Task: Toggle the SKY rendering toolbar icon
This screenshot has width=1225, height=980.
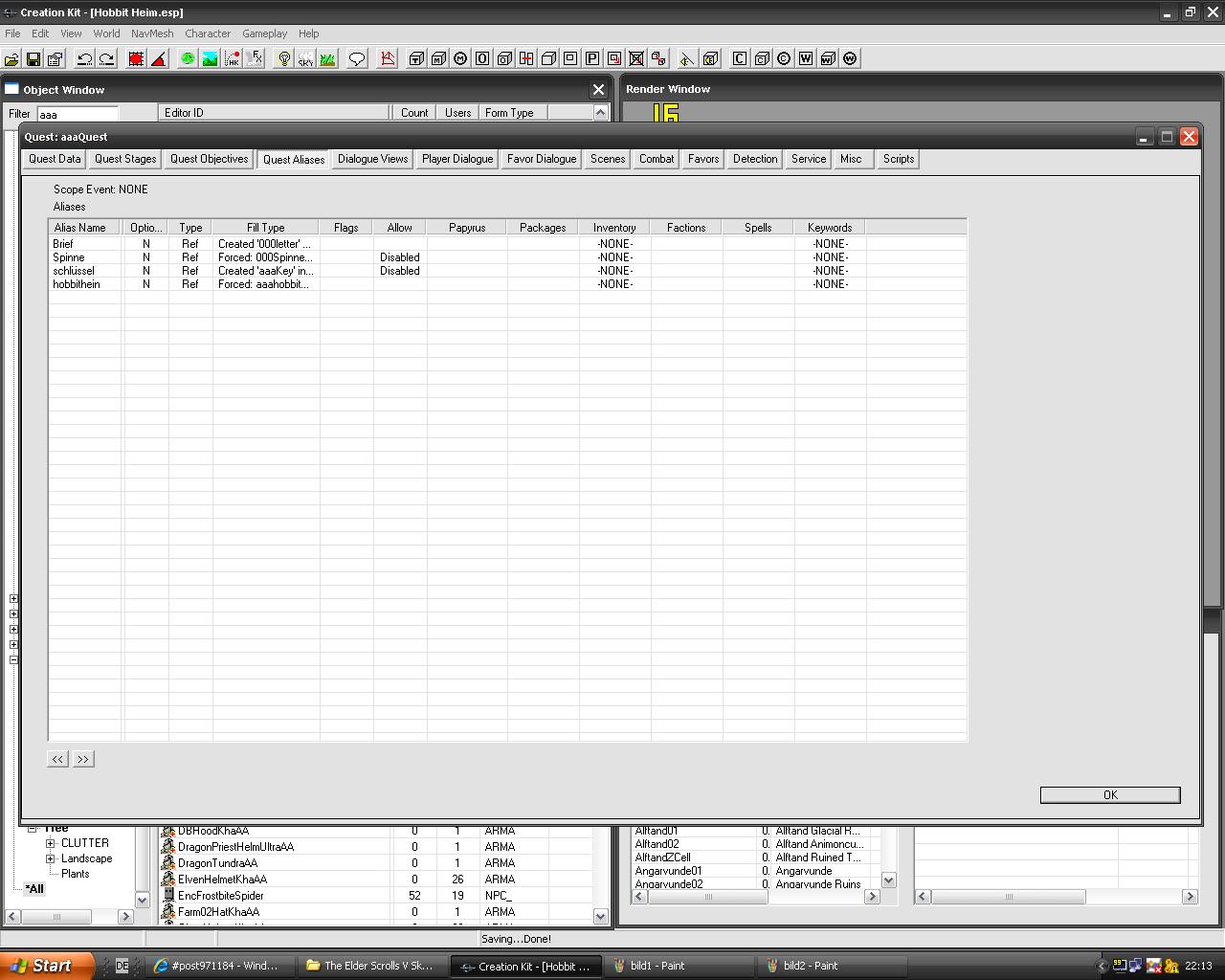Action: (305, 59)
